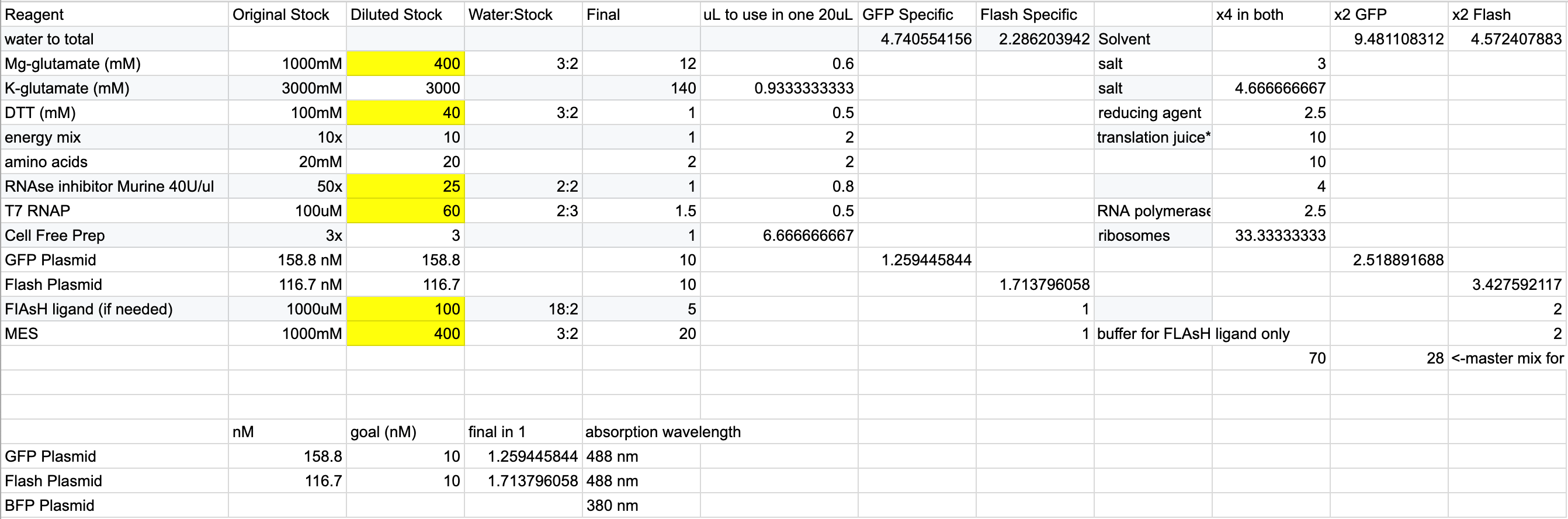Click the "GFP Specific" header cell
The width and height of the screenshot is (1568, 519).
click(916, 14)
